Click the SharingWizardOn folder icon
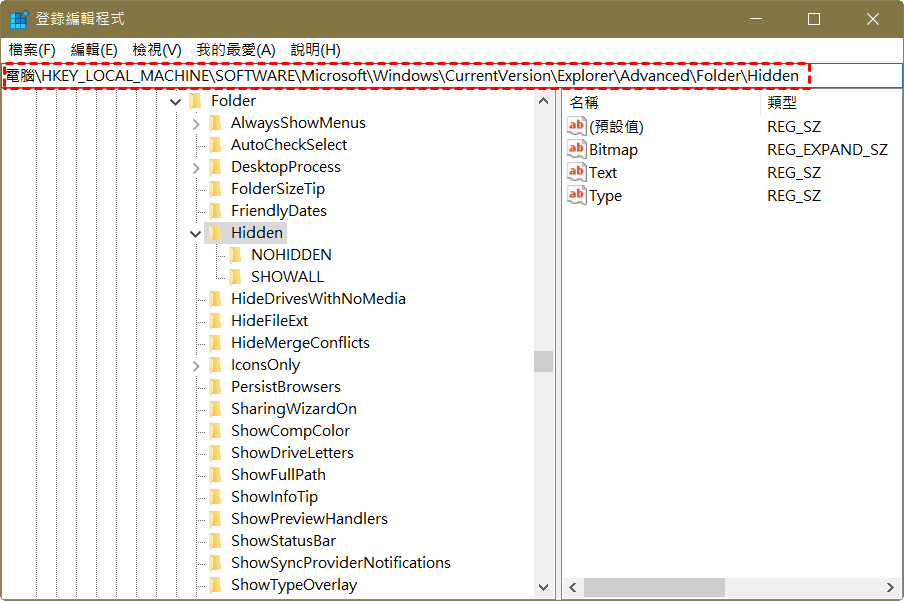Viewport: 904px width, 601px height. [216, 409]
